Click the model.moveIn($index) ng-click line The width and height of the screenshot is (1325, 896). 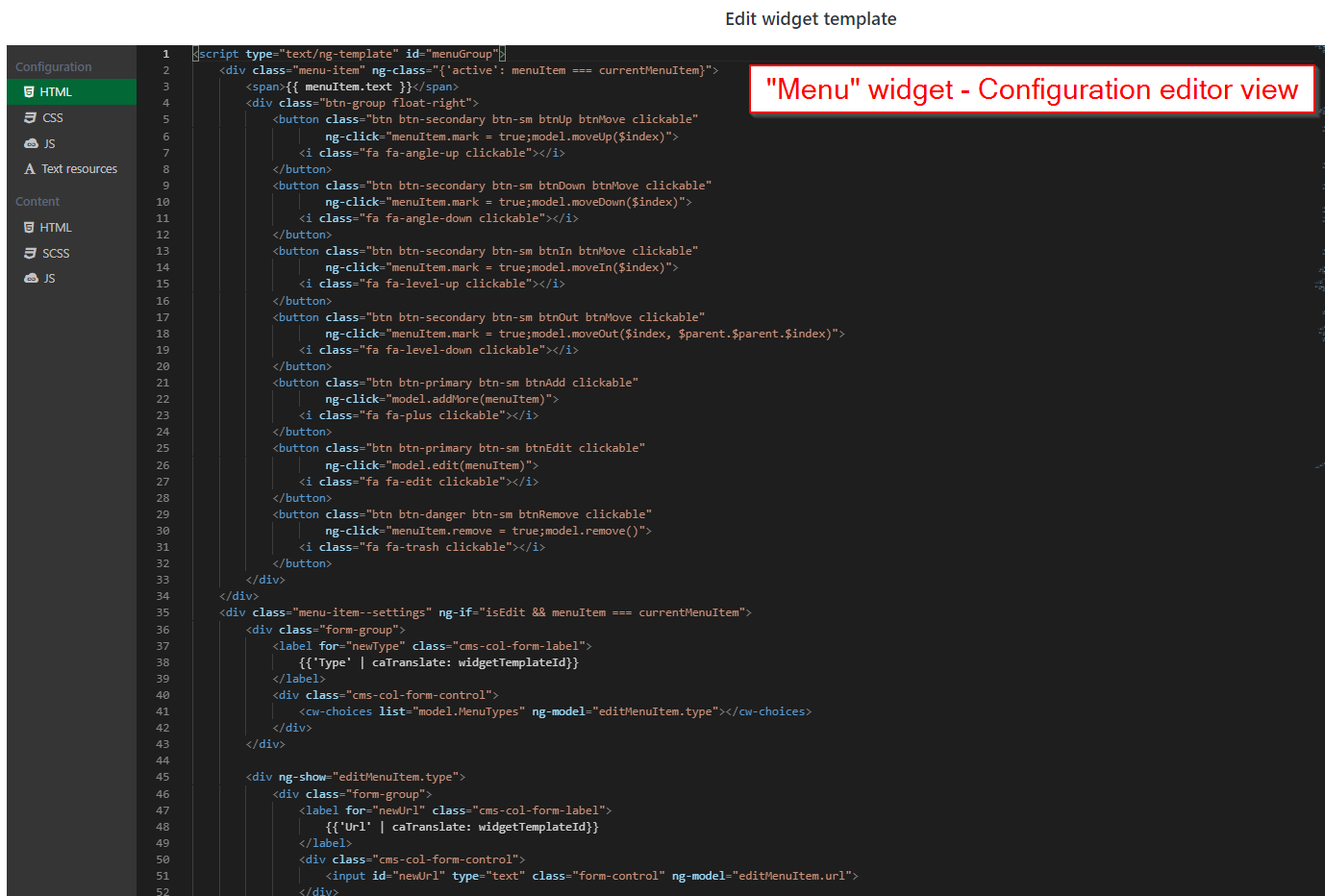pyautogui.click(x=502, y=267)
